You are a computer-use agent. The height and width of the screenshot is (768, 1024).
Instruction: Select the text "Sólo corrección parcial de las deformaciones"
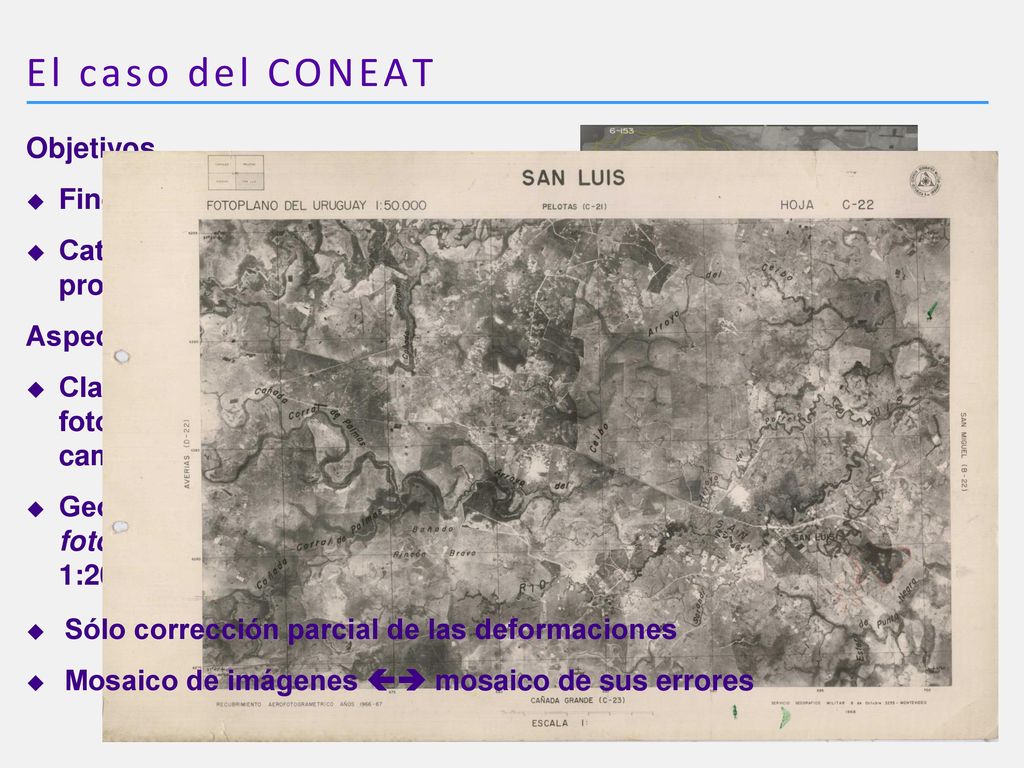pos(370,630)
